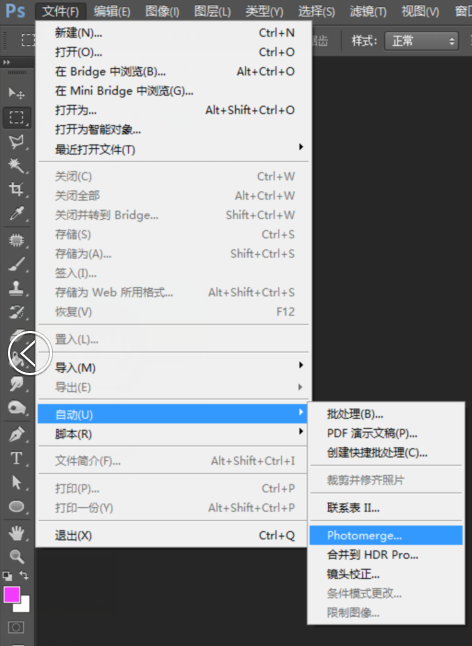
Task: Select the Brush tool
Action: pyautogui.click(x=16, y=264)
